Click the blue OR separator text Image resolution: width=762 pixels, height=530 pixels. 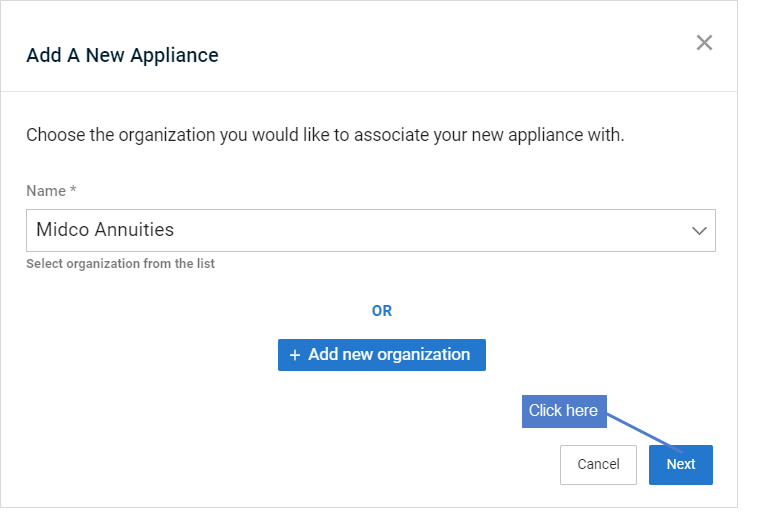[x=382, y=311]
